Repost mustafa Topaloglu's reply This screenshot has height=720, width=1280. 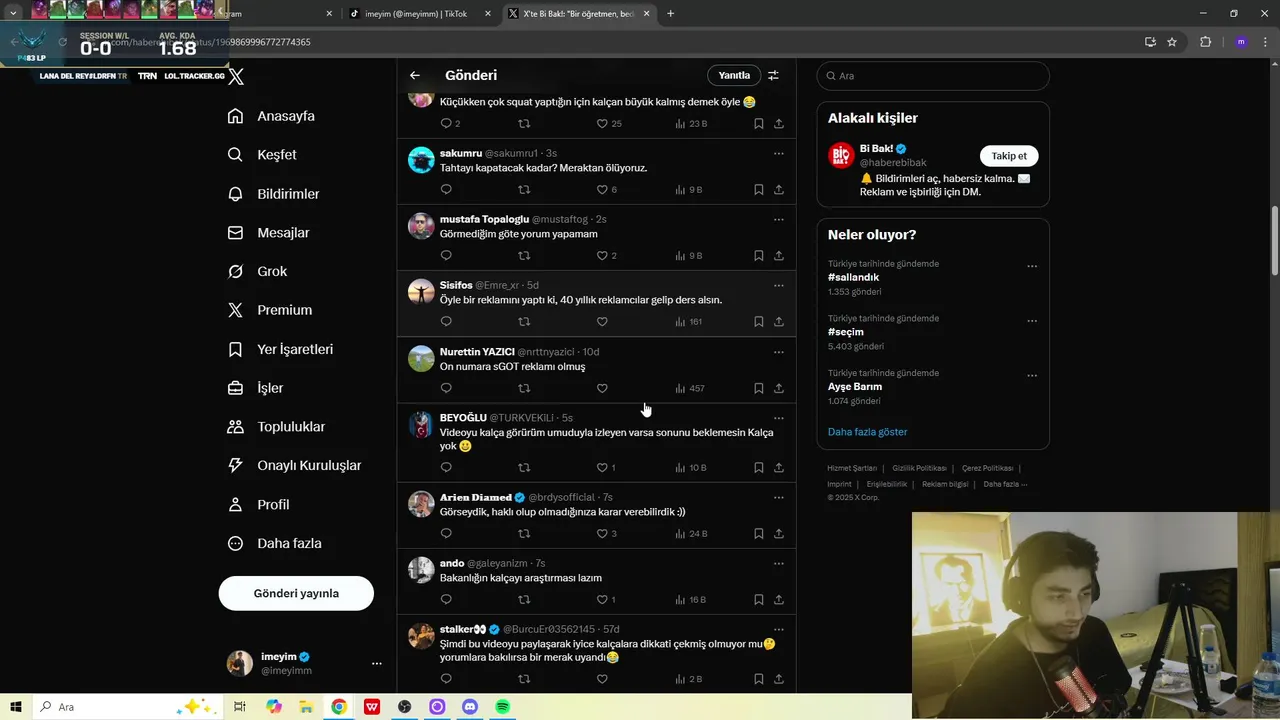[x=524, y=256]
